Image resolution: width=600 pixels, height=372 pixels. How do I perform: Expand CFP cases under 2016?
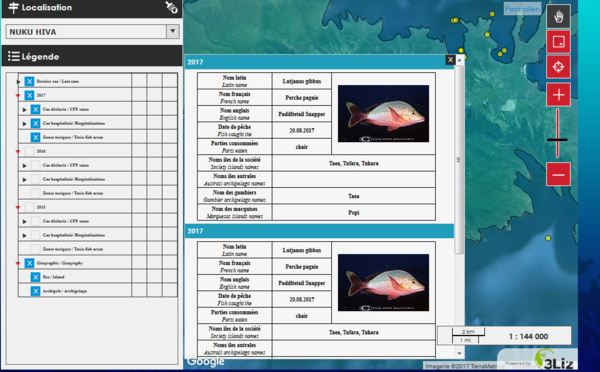[x=24, y=165]
